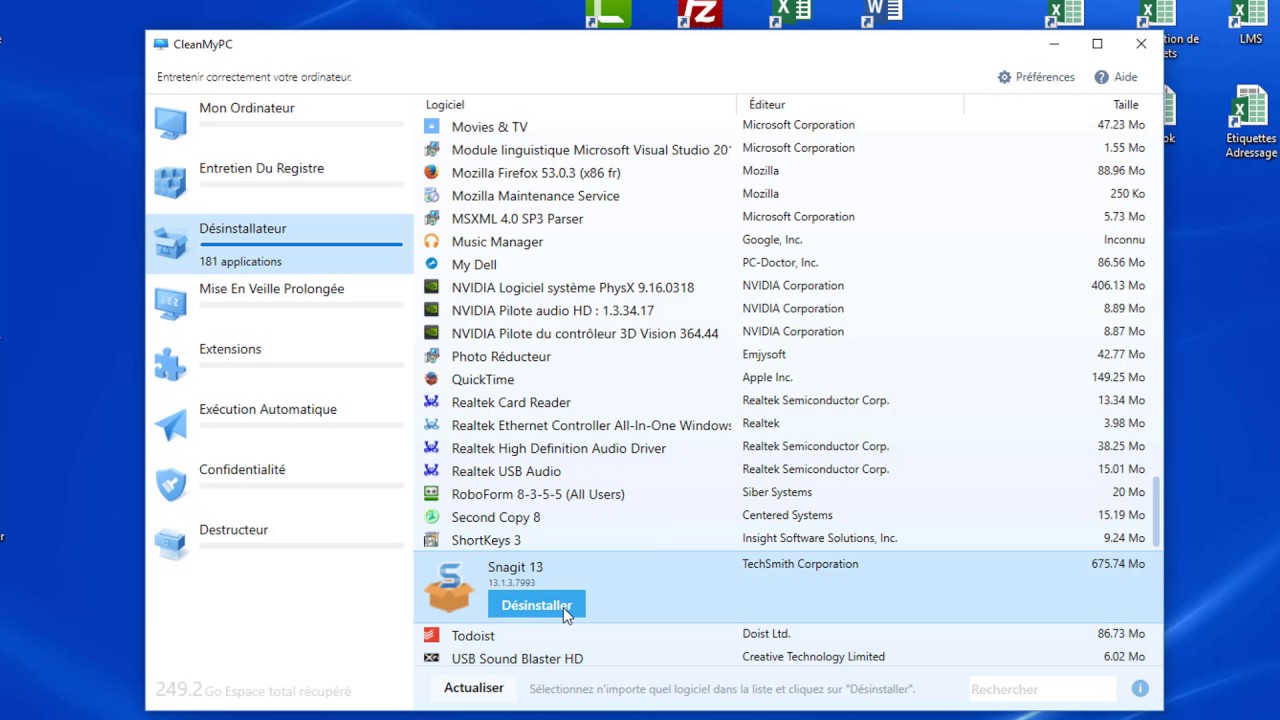Viewport: 1280px width, 720px height.
Task: Click the Confidentialité shield icon
Action: point(170,484)
